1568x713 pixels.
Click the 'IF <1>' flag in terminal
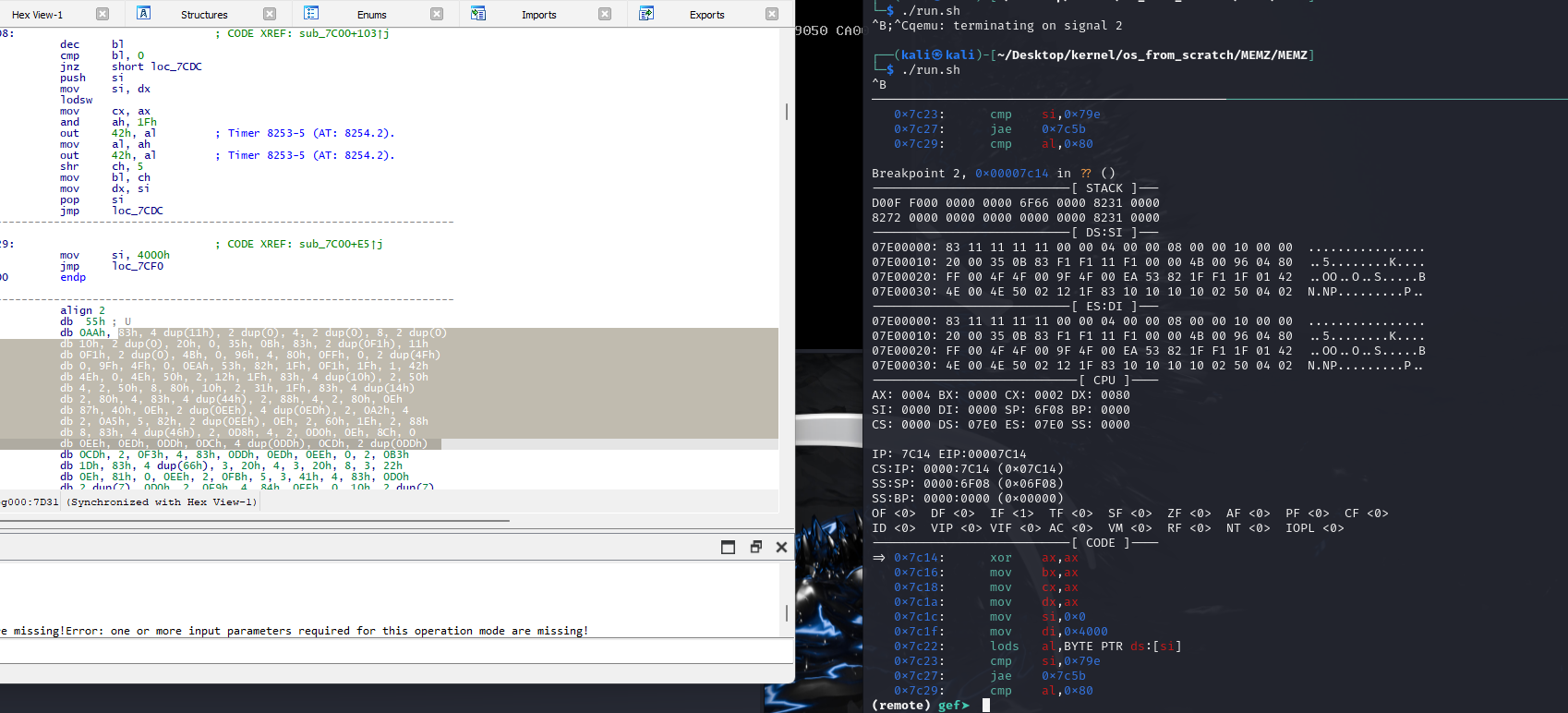pos(1012,514)
